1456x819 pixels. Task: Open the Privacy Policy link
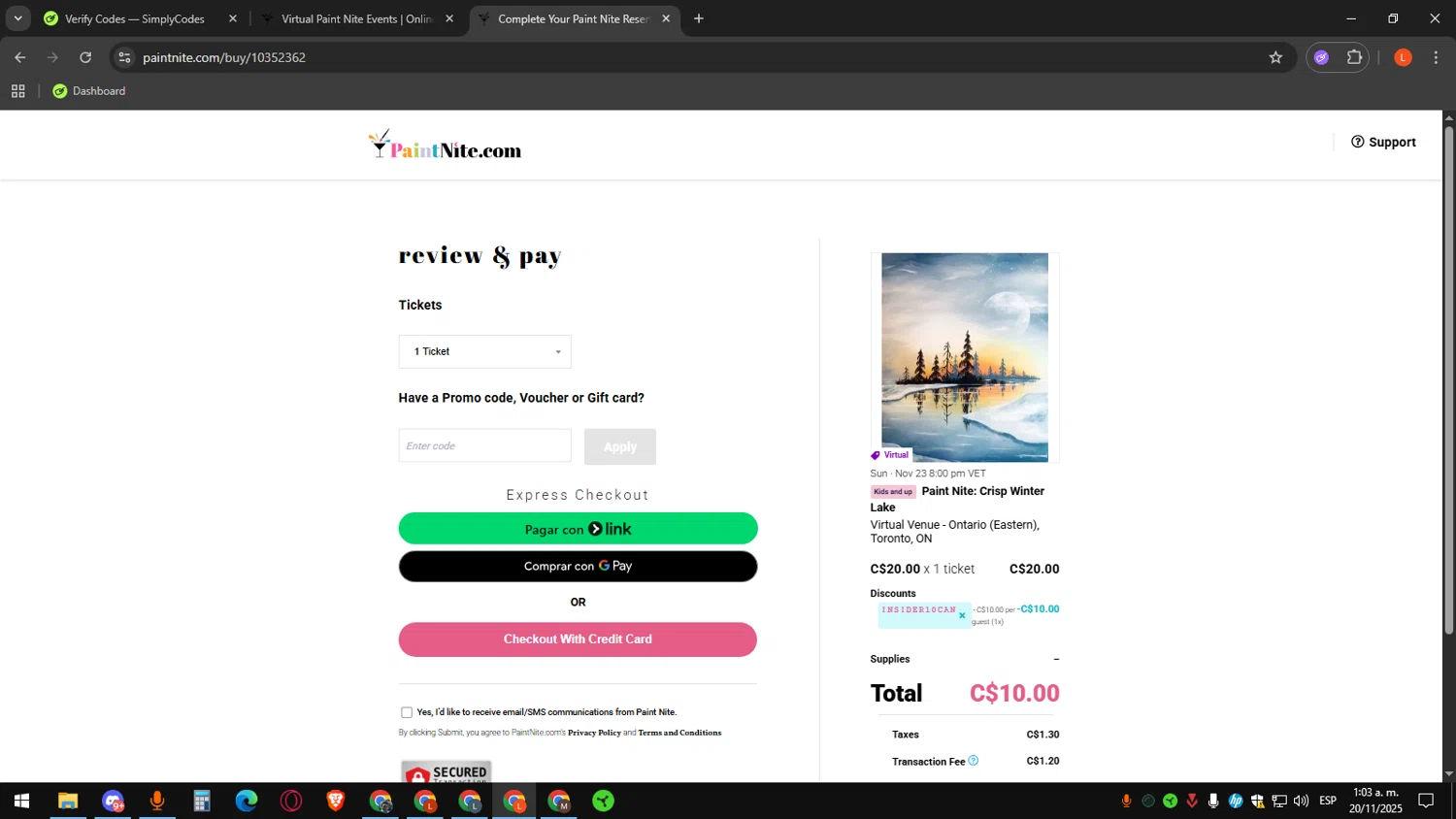594,733
